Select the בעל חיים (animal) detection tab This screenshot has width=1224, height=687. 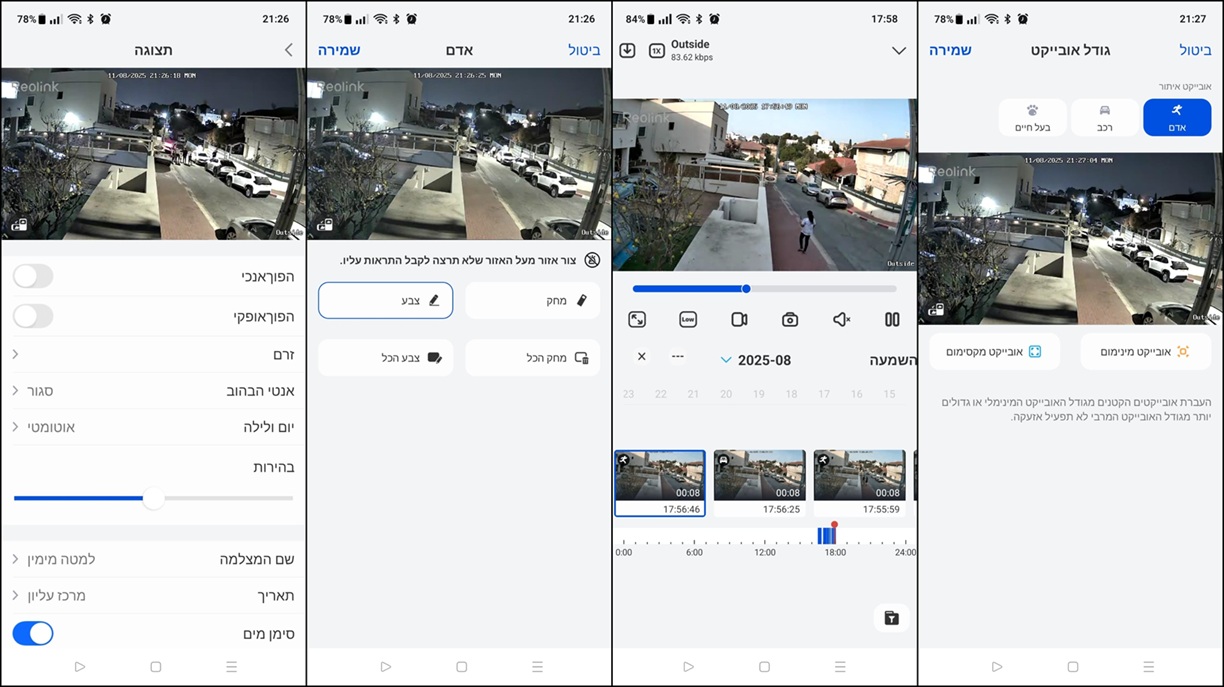[1032, 117]
